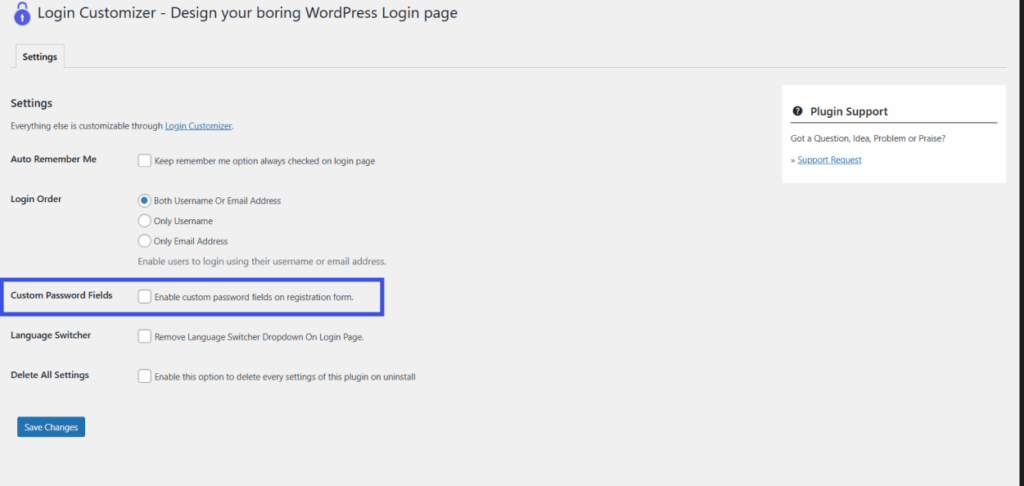Click the Custom Password Fields label
This screenshot has height=486, width=1024.
(x=61, y=295)
